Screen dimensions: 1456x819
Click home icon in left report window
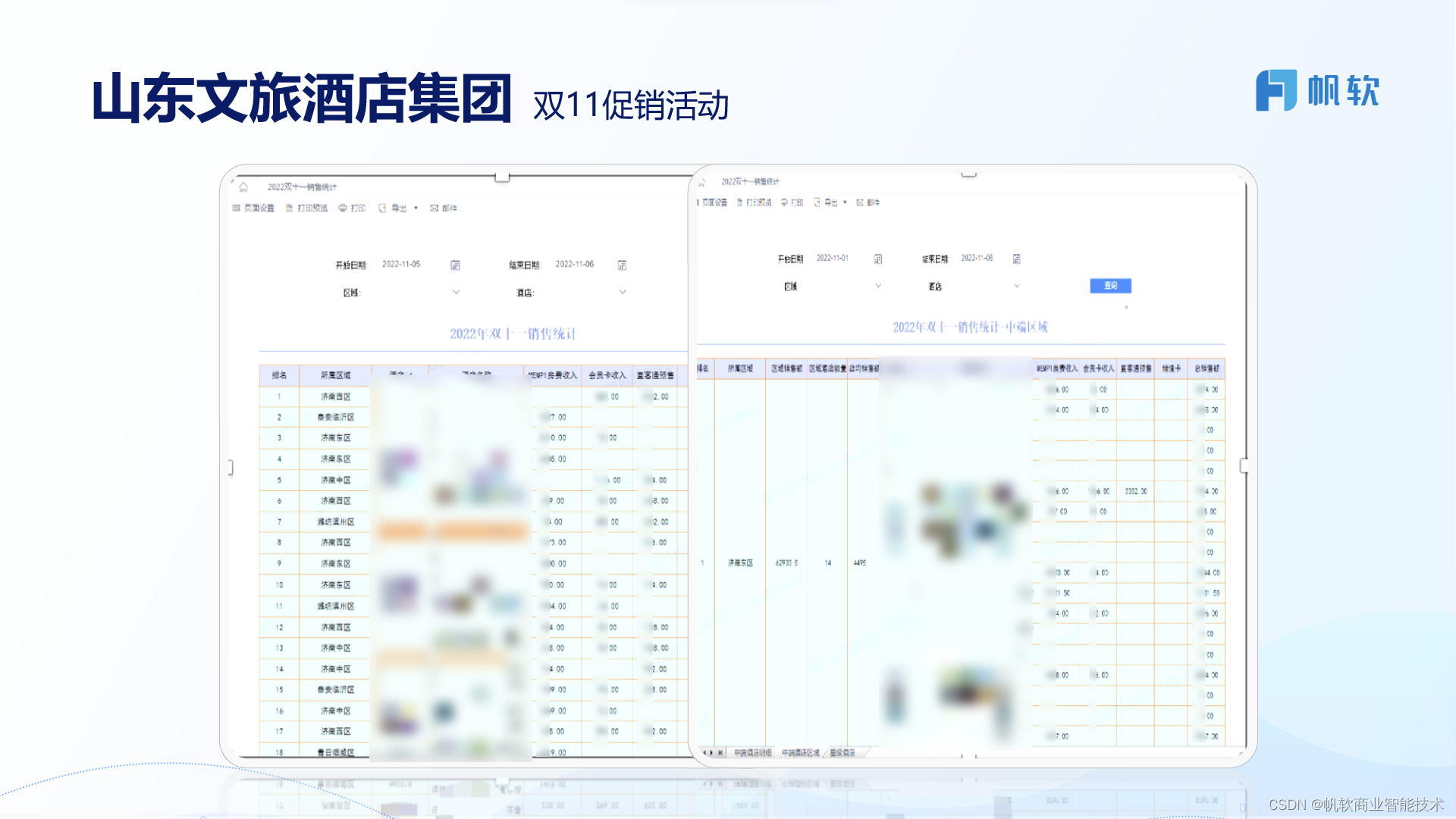tap(243, 187)
